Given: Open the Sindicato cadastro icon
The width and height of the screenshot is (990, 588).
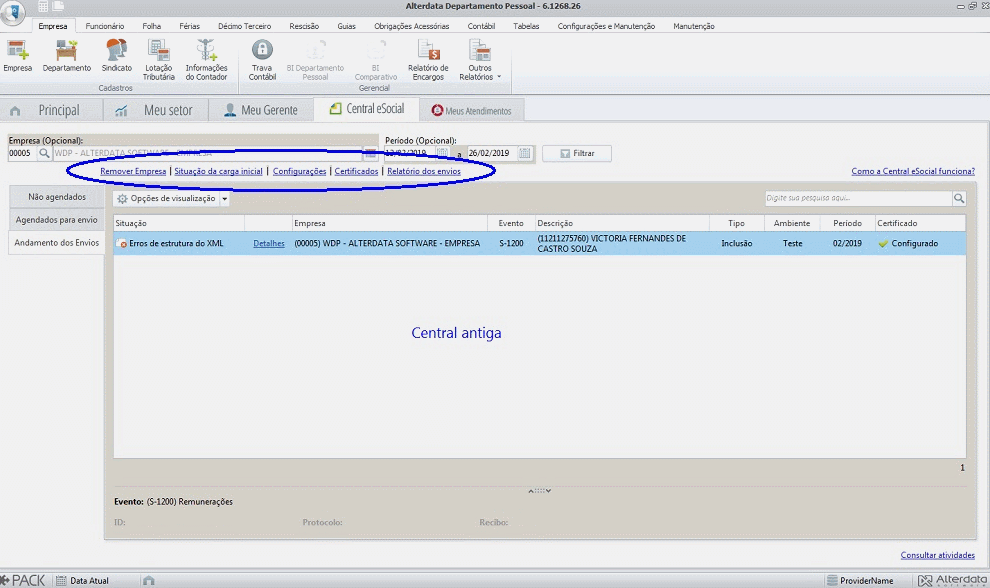Looking at the screenshot, I should [117, 56].
